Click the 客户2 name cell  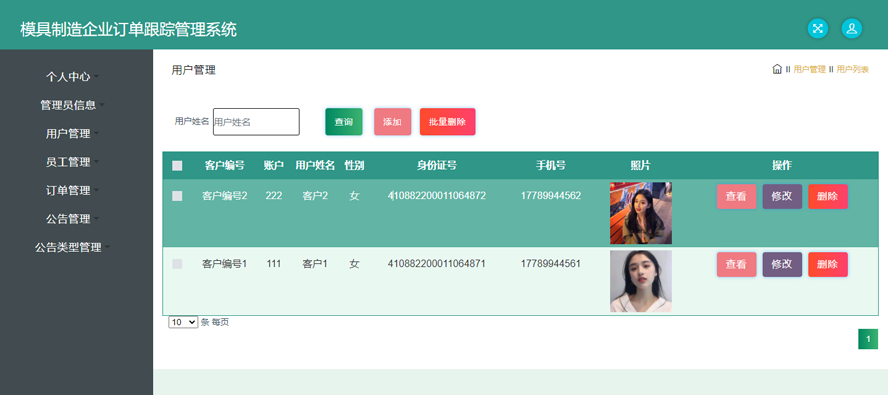315,196
